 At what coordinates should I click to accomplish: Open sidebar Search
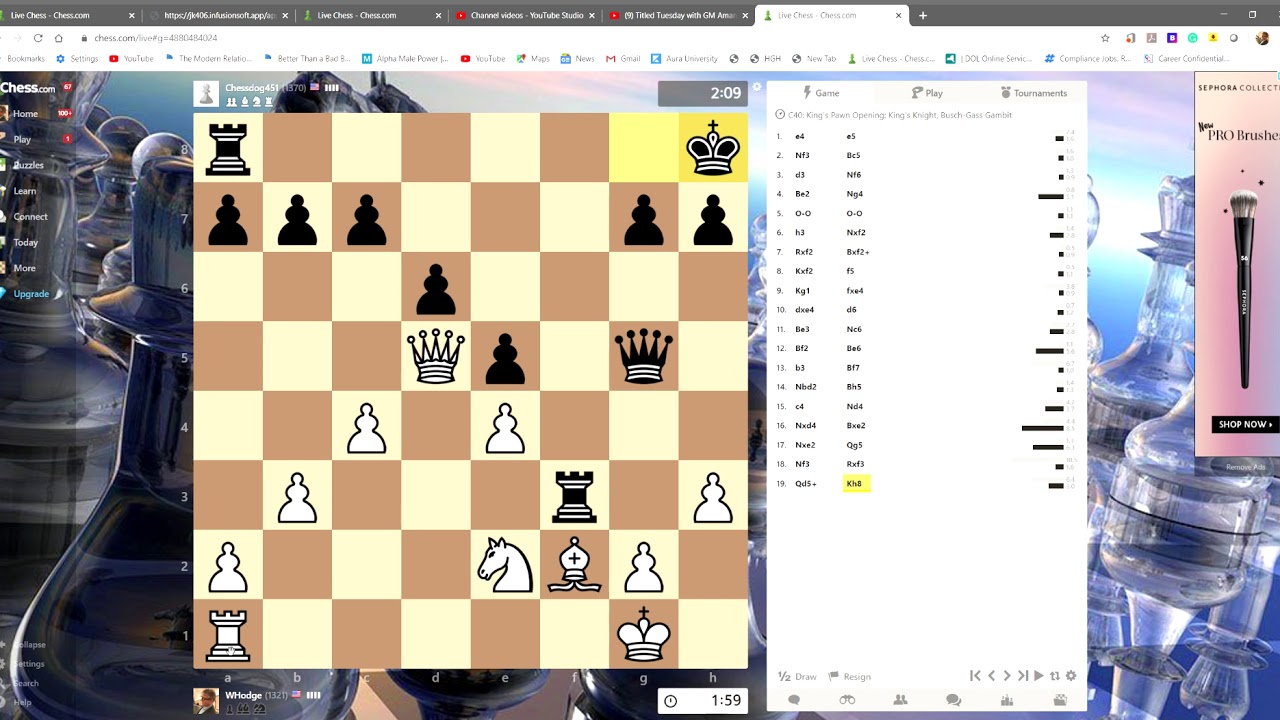[x=26, y=684]
